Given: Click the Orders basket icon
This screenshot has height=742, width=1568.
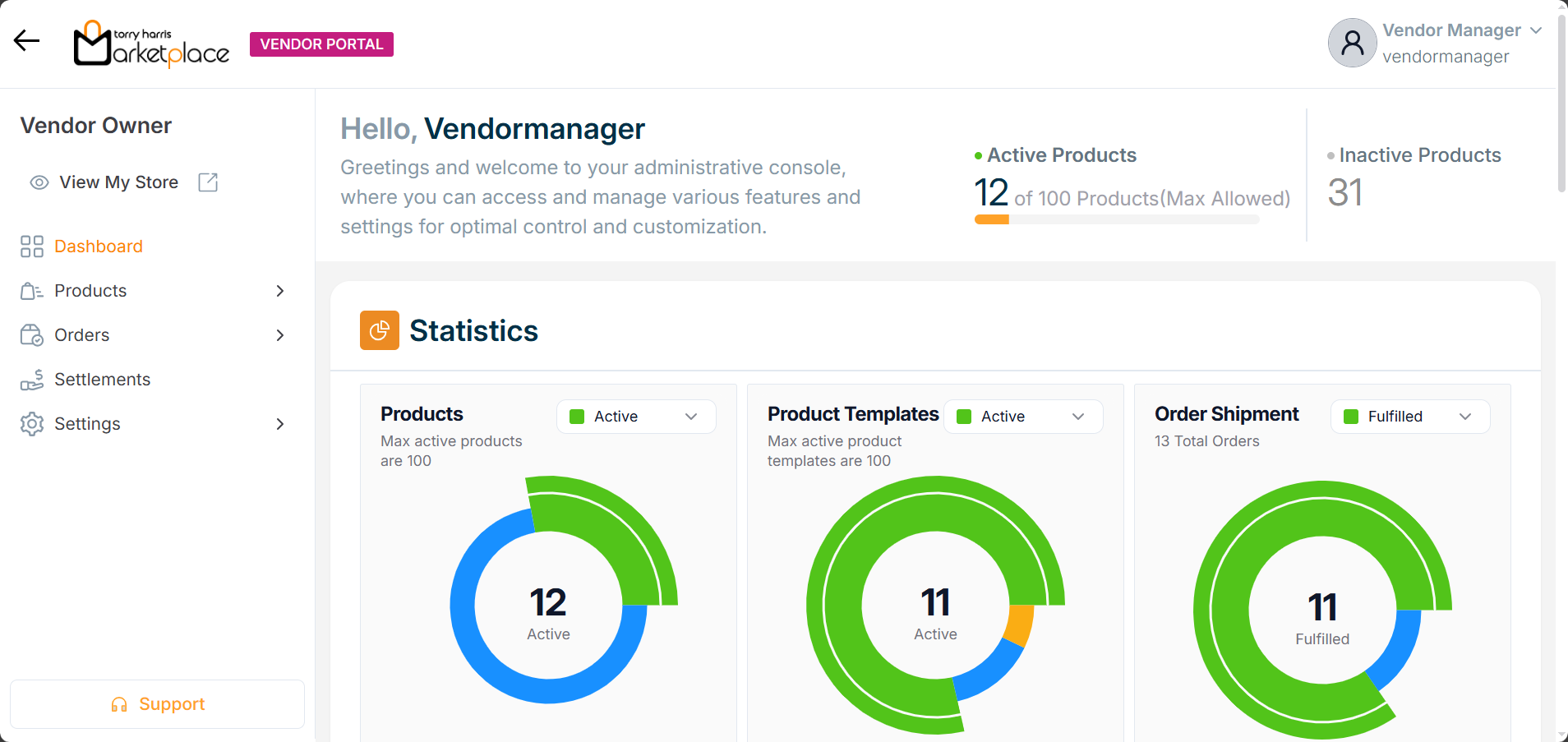Looking at the screenshot, I should point(32,335).
